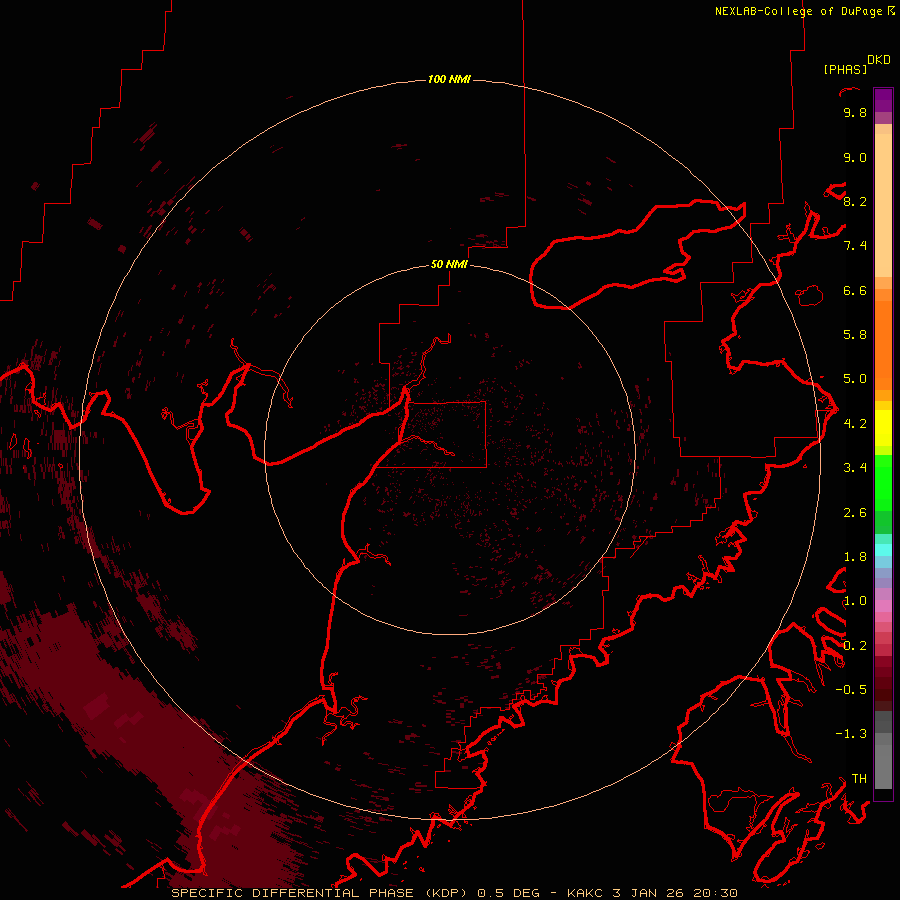
Task: Pick the cyan segment of the color bar
Action: pos(883,550)
